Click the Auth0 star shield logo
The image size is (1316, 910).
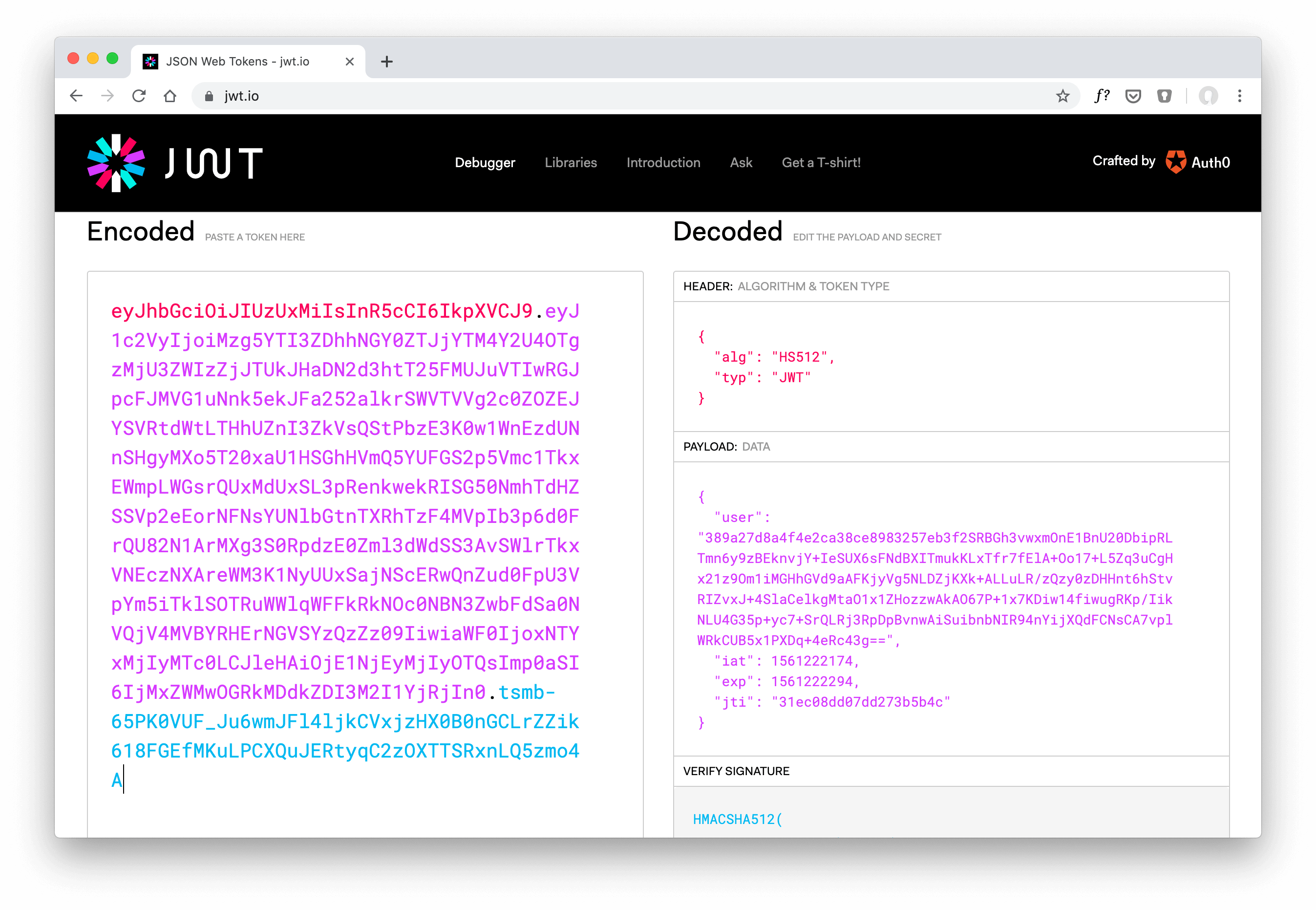1175,162
